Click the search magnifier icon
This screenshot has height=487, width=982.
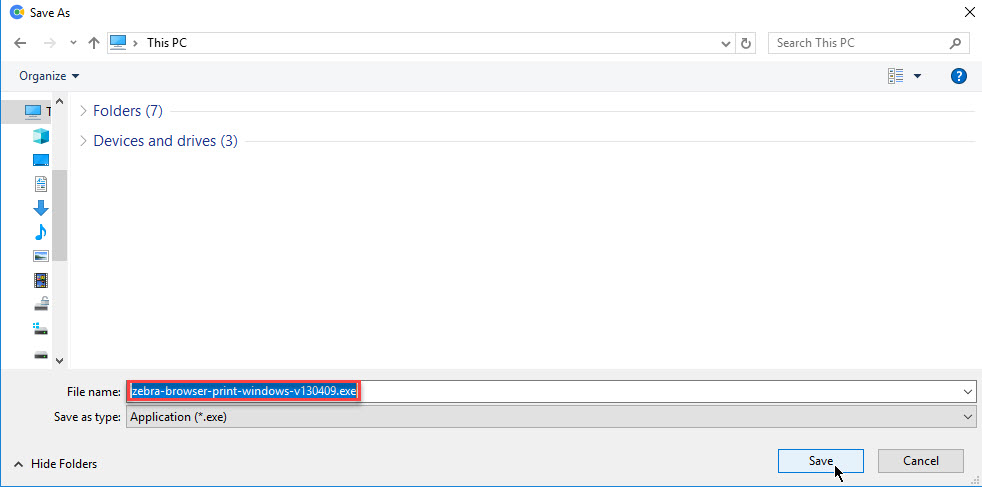coord(954,43)
